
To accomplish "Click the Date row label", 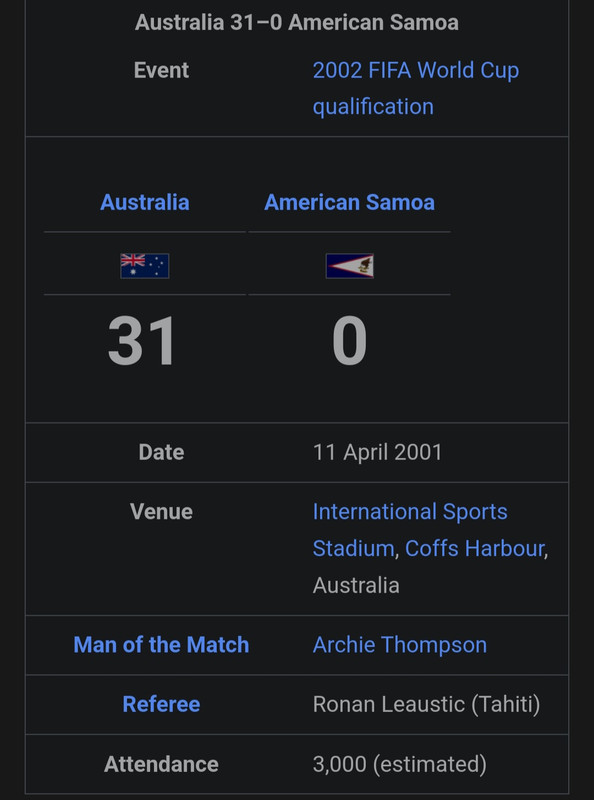I will 161,453.
